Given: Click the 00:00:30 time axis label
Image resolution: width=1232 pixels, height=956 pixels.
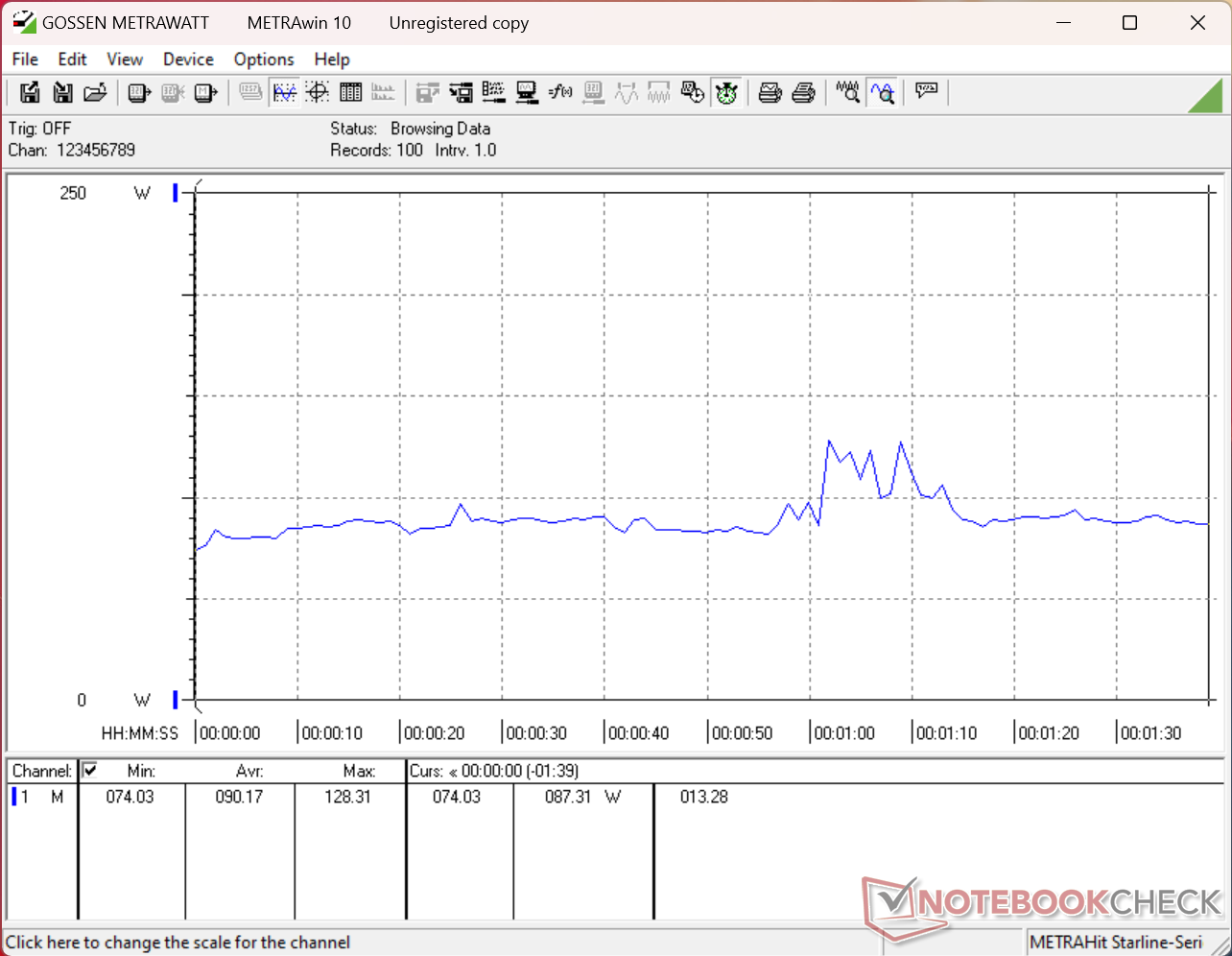Looking at the screenshot, I should [x=537, y=733].
